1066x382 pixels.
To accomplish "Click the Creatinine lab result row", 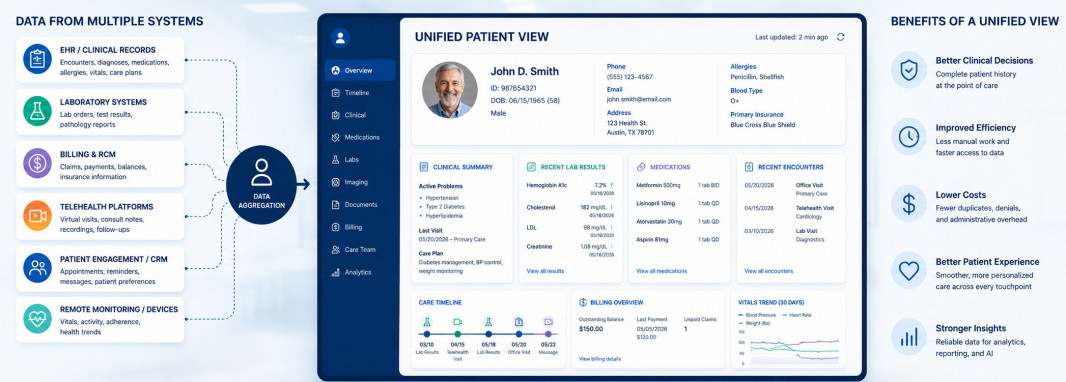I will coord(570,250).
